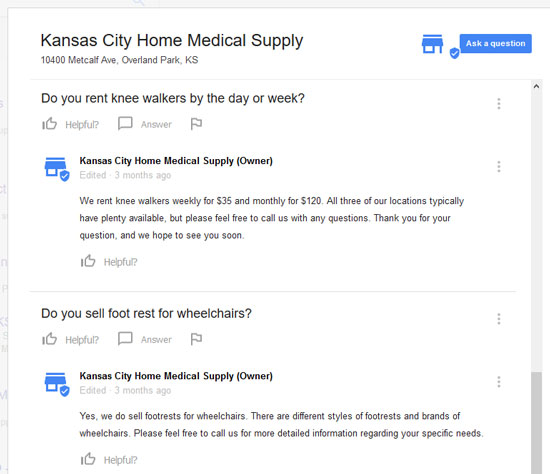Answer the wheelchair foot rest question
The height and width of the screenshot is (474, 550).
(145, 339)
